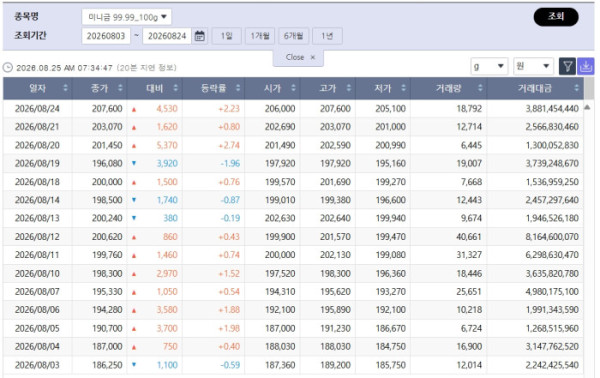
Task: Sort by 등락률 column arrows
Action: 238,88
